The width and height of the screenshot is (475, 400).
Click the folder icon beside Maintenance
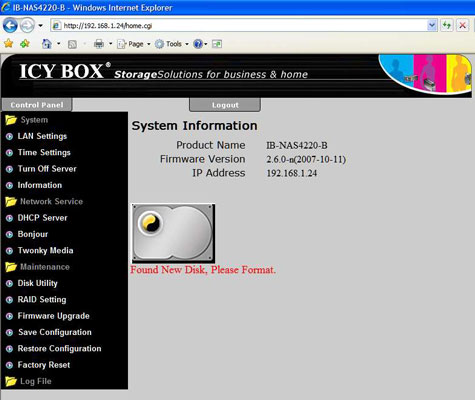pos(11,267)
